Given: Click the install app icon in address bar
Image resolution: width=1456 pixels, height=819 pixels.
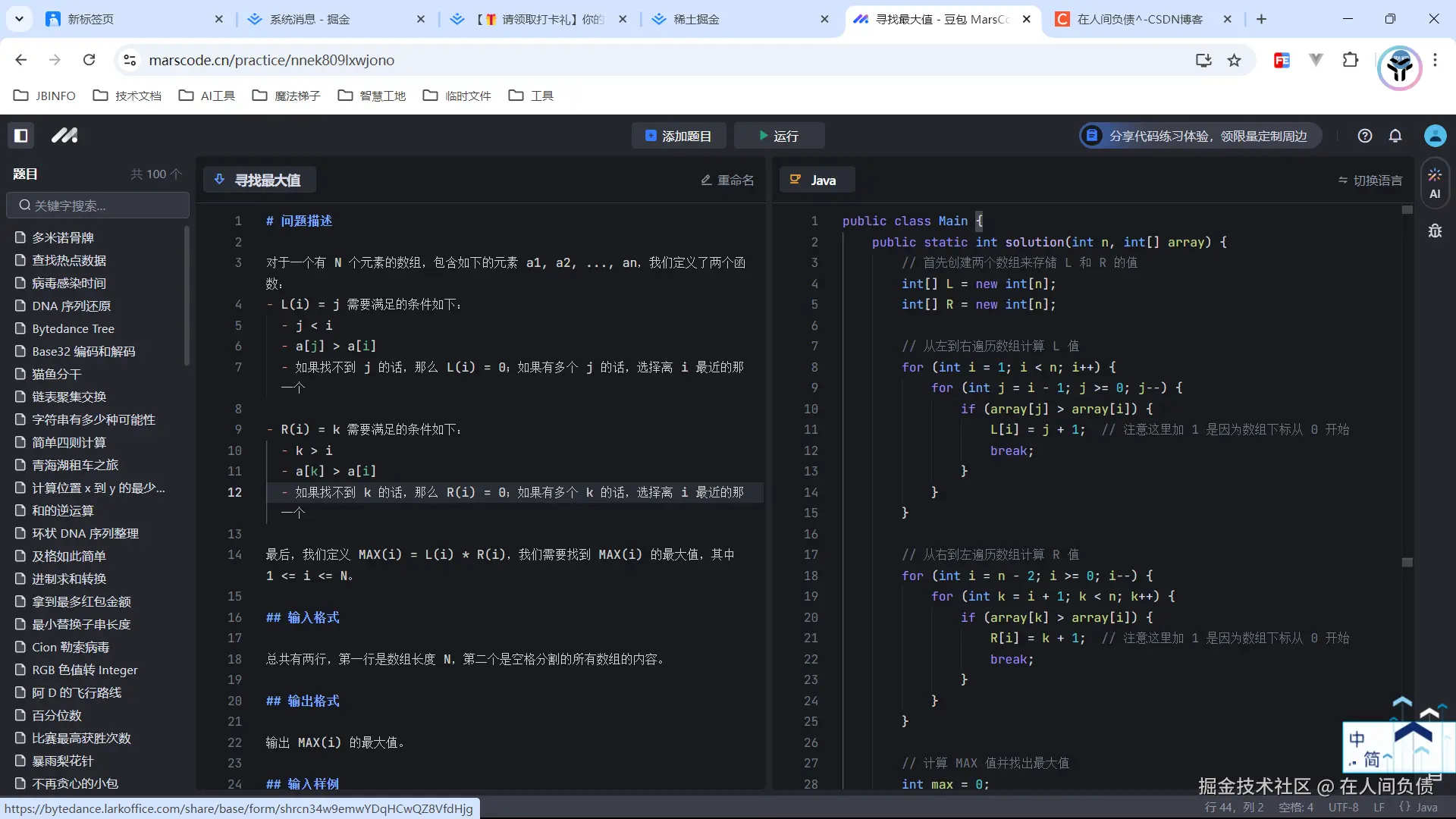Looking at the screenshot, I should click(x=1203, y=60).
